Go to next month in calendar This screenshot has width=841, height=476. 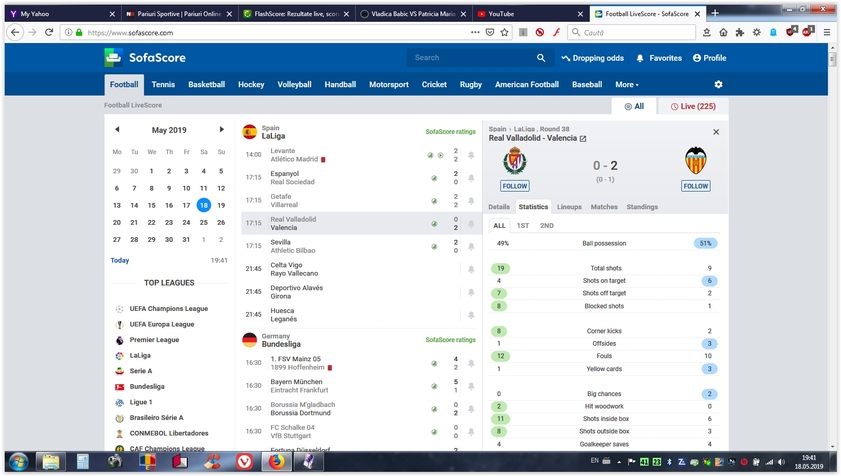click(x=221, y=129)
